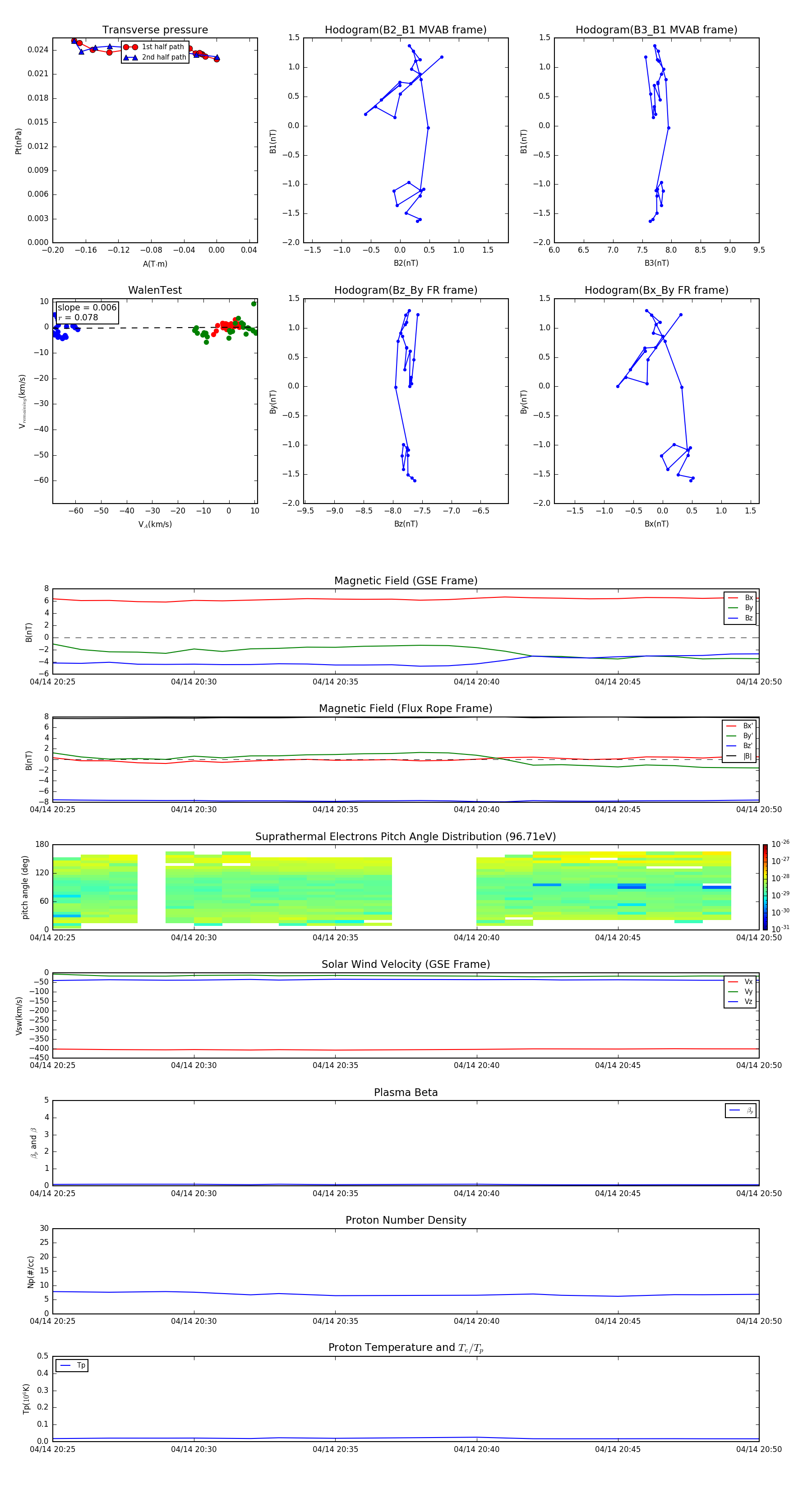
Task: Click the "Magnetic Field (GSE Frame)" title
Action: pyautogui.click(x=406, y=581)
